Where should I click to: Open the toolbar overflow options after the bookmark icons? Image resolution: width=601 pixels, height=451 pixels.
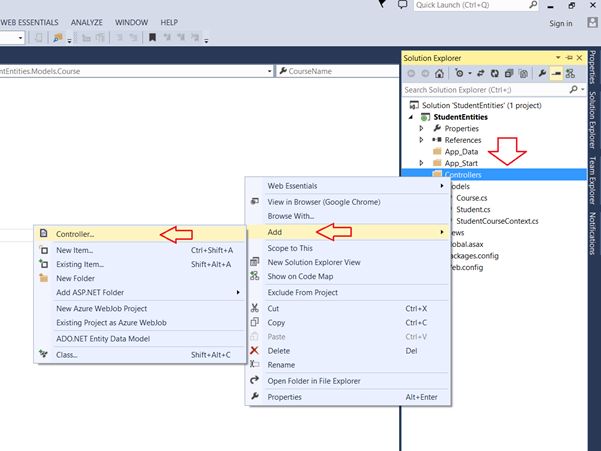[x=206, y=40]
